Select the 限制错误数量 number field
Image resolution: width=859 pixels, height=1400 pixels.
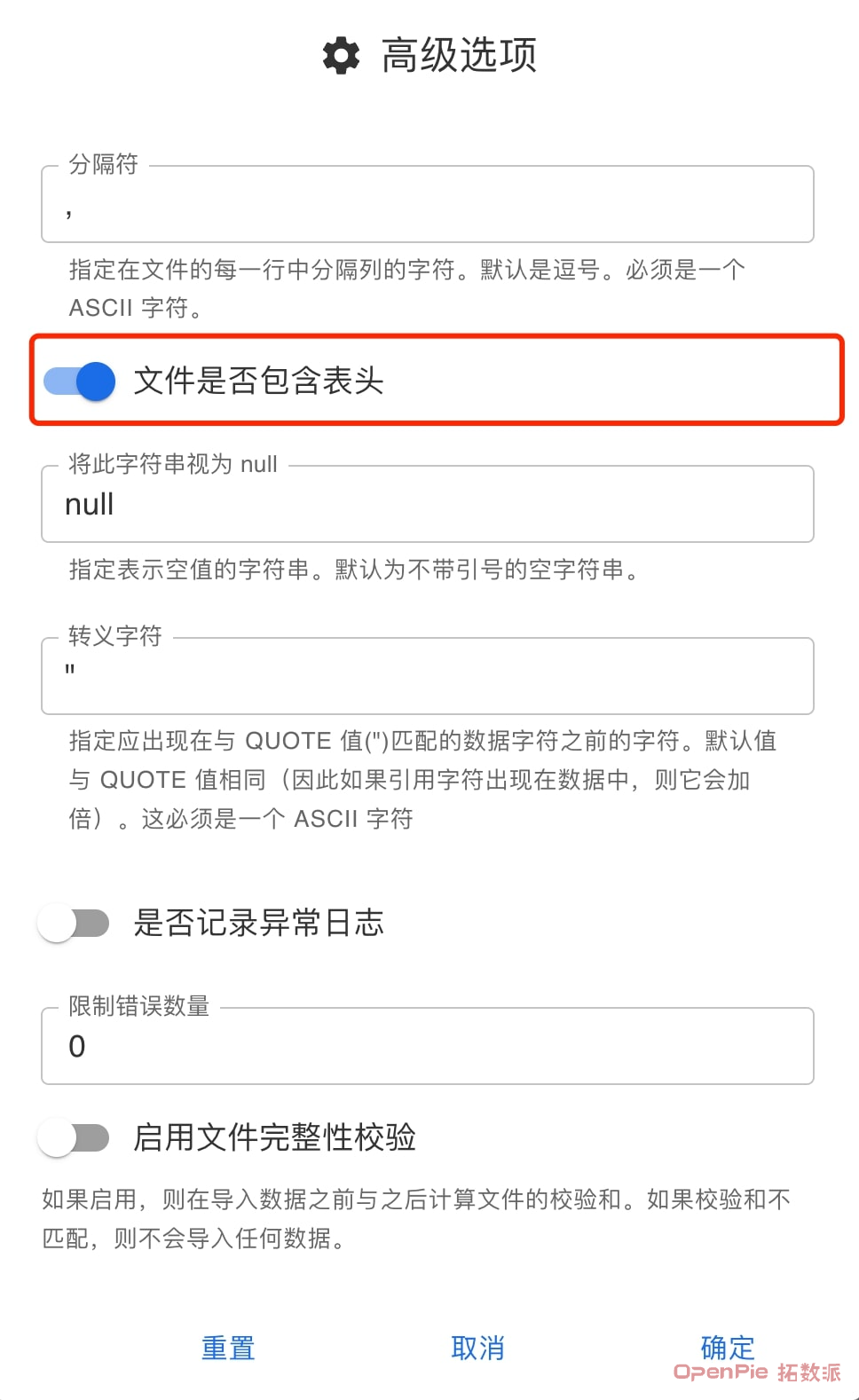[428, 1047]
